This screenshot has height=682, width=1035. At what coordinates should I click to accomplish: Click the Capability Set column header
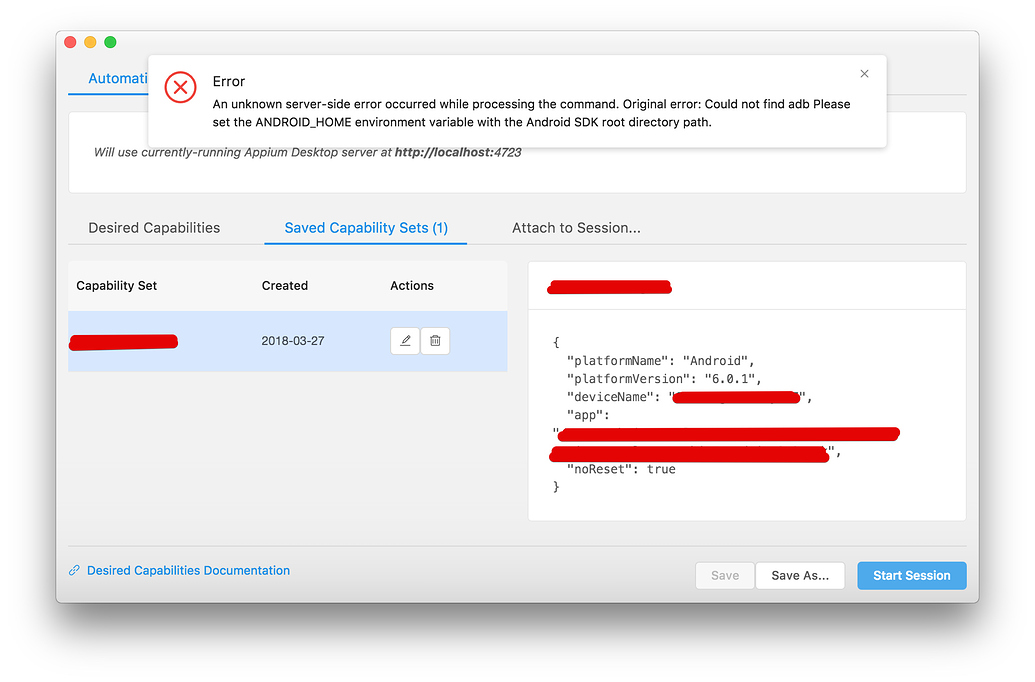(x=117, y=285)
